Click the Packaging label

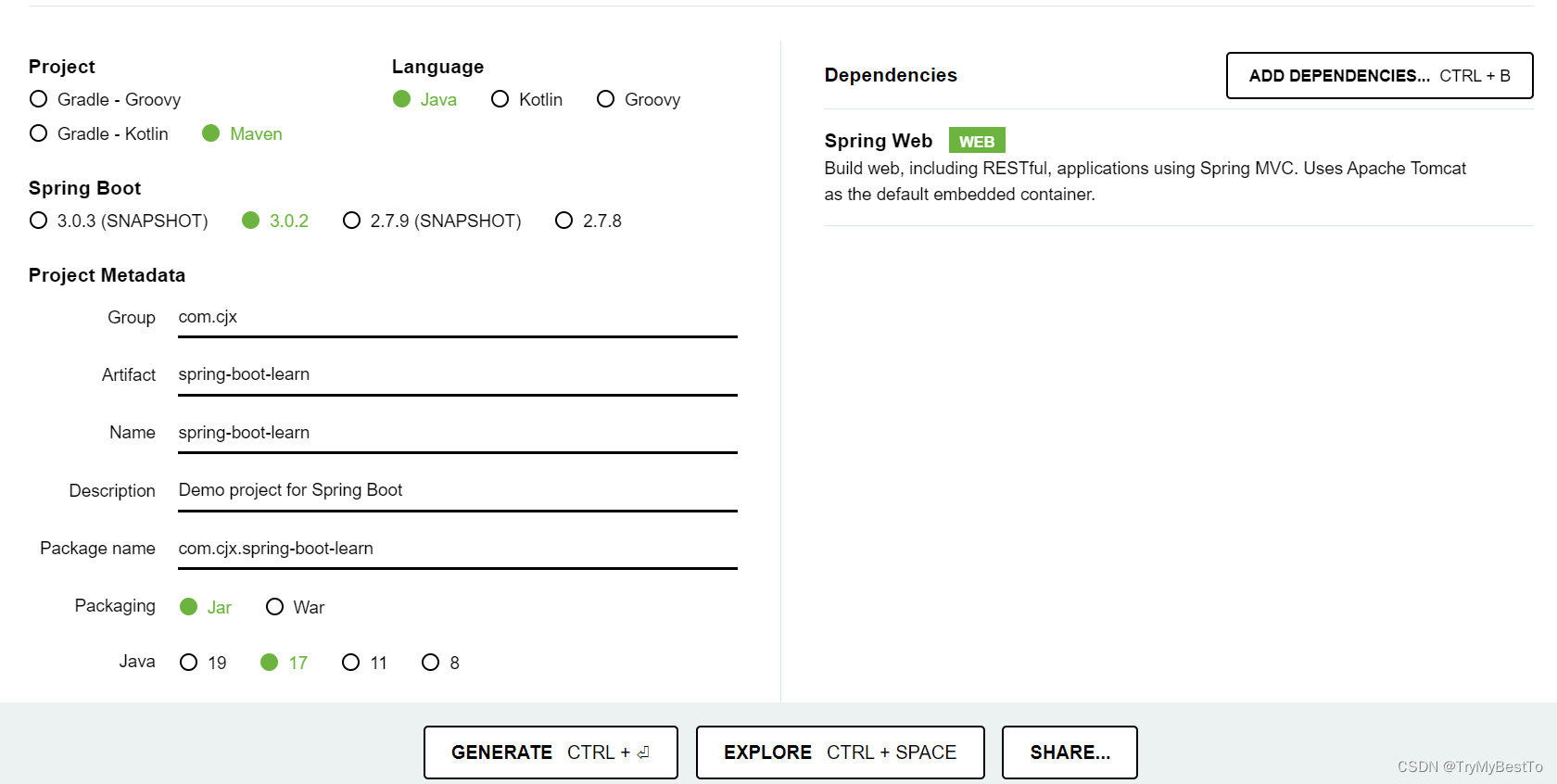tap(115, 606)
